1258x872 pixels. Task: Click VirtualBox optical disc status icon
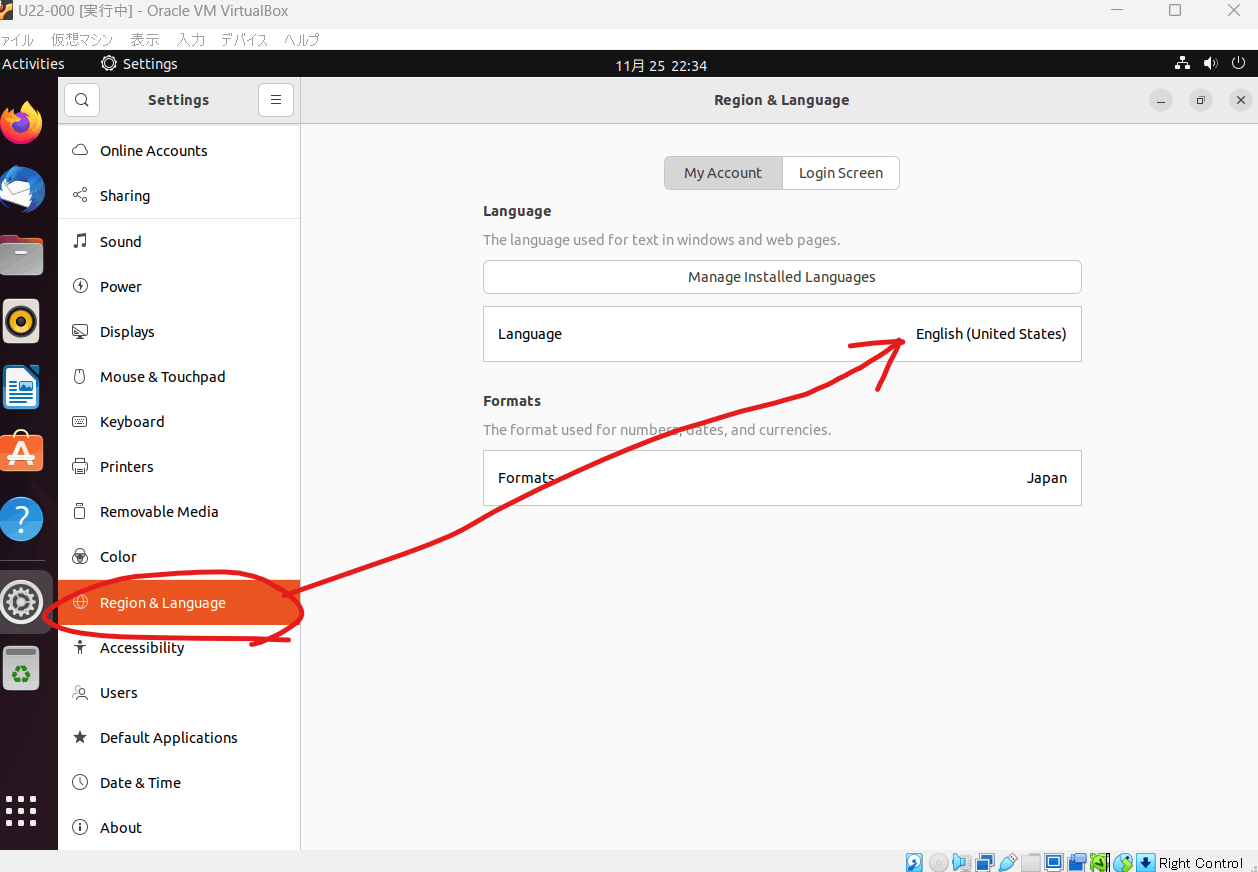(939, 862)
